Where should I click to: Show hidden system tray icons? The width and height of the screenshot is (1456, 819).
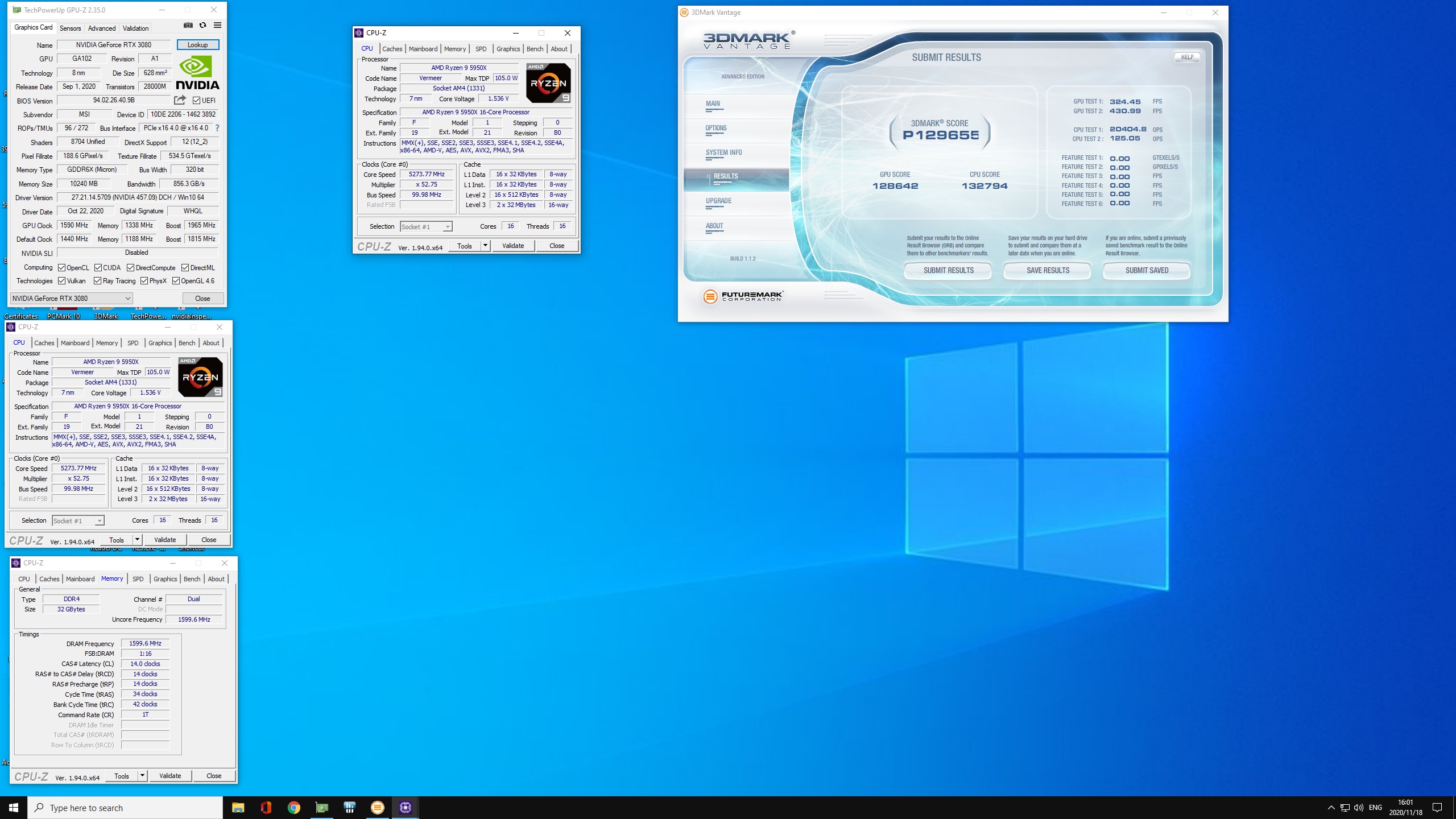coord(1331,808)
